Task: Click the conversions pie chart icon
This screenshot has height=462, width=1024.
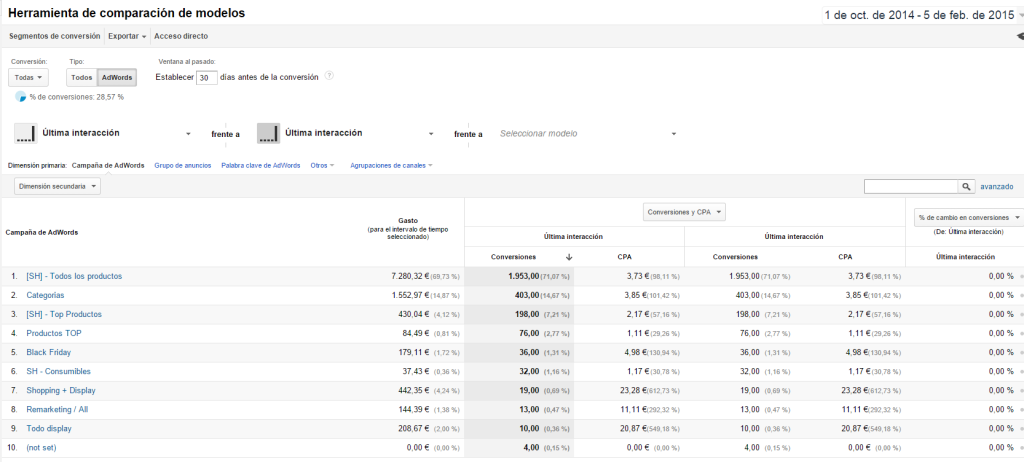Action: [x=21, y=97]
